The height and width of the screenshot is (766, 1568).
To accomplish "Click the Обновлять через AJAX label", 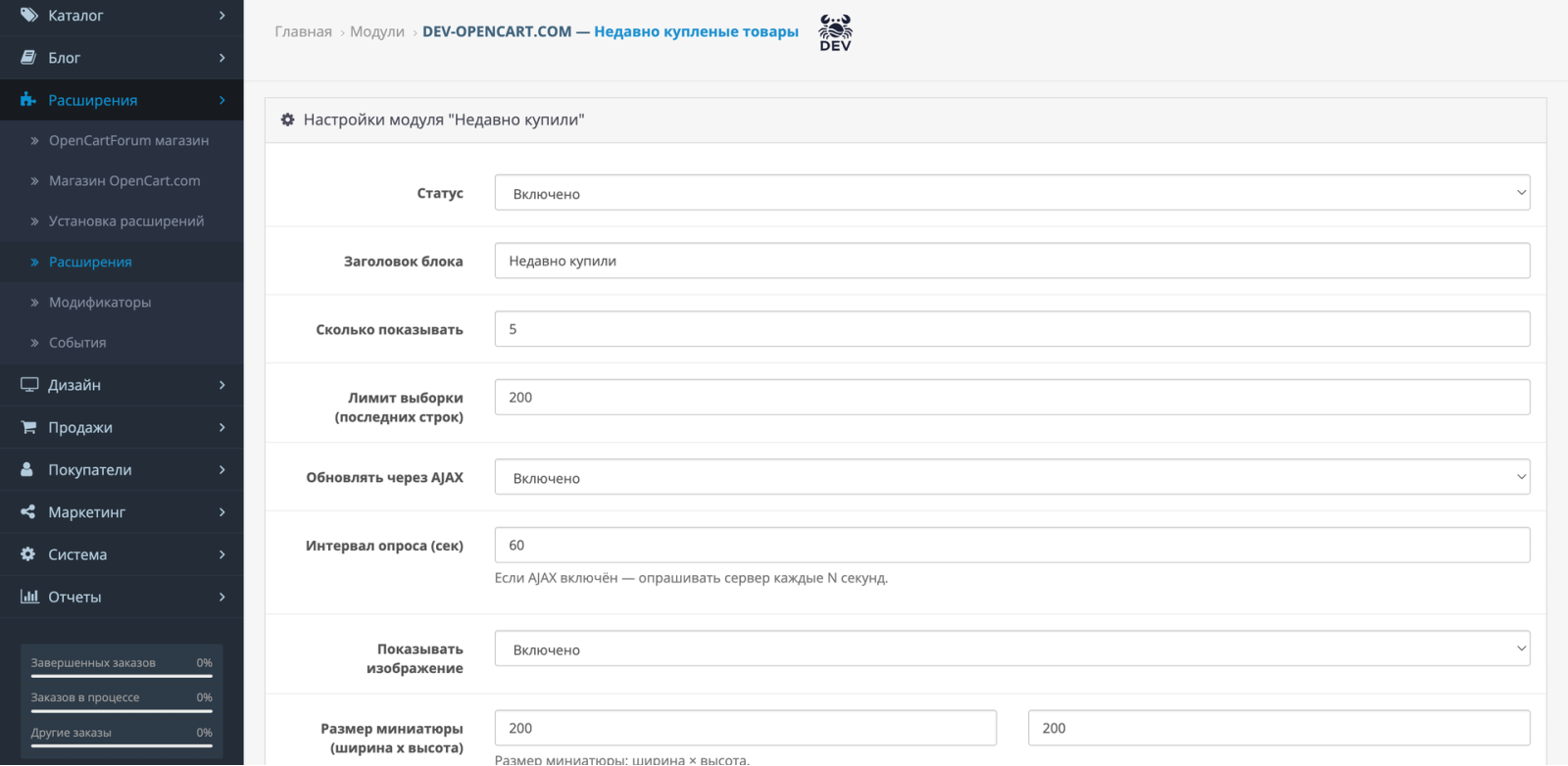I will pyautogui.click(x=384, y=477).
